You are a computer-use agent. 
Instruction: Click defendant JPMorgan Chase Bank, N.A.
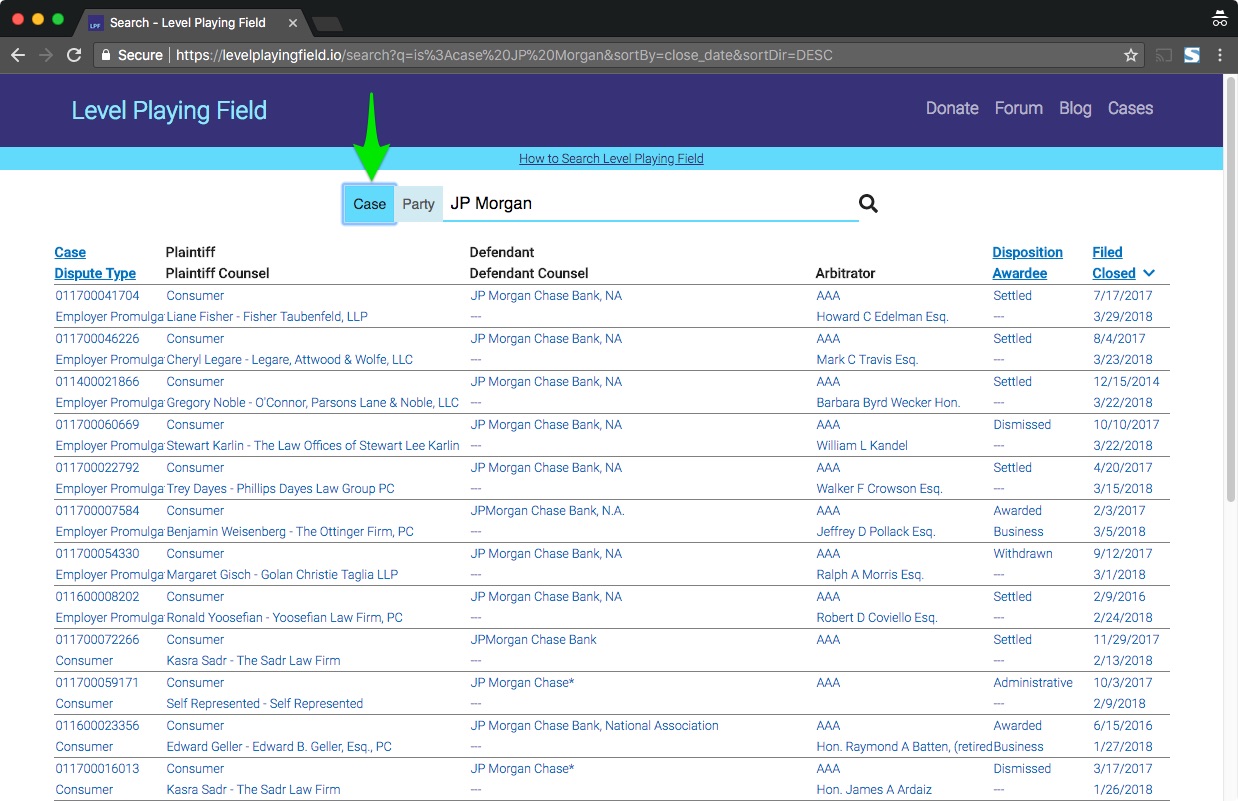548,511
